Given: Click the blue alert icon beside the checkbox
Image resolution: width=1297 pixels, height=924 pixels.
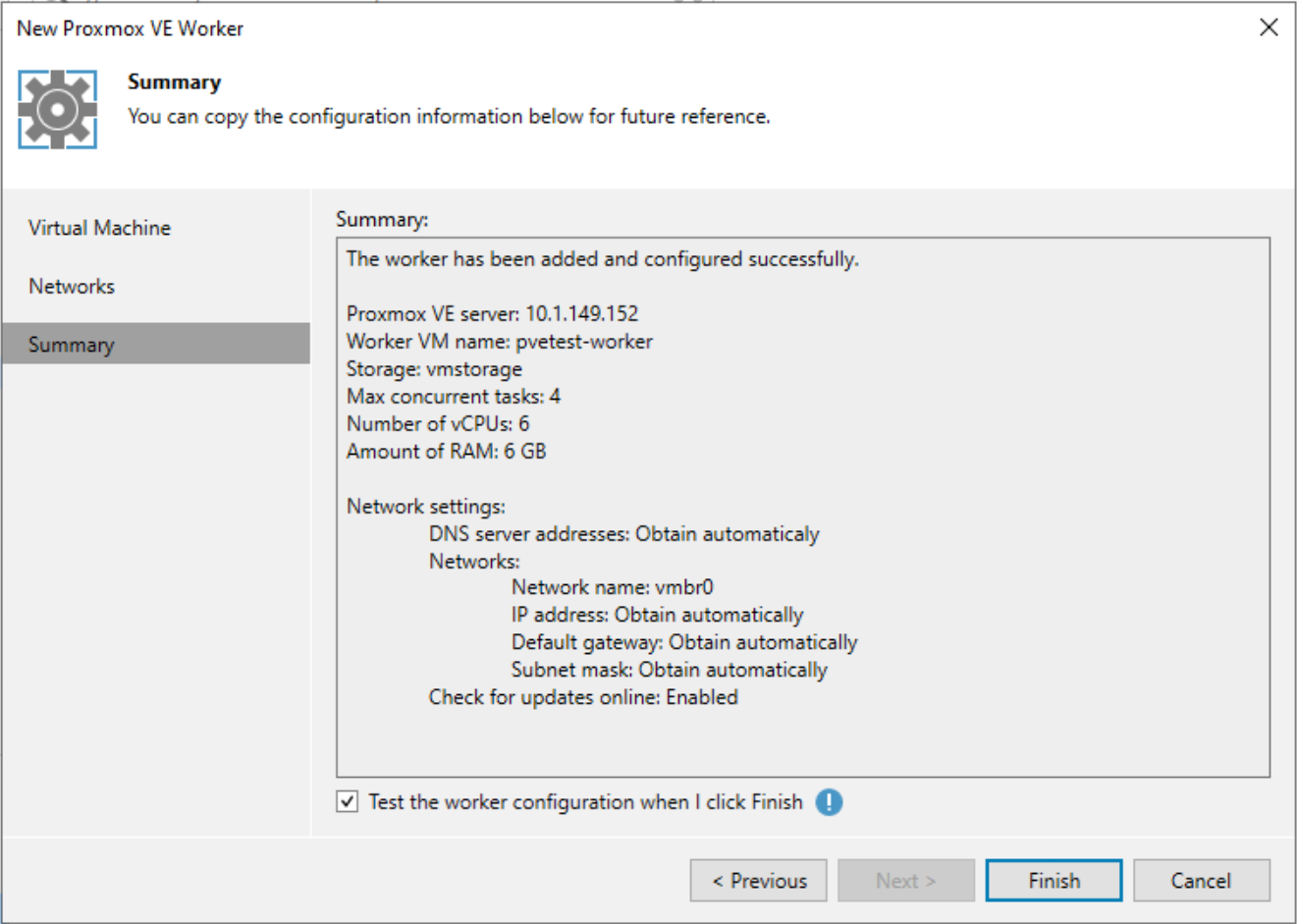Looking at the screenshot, I should 828,802.
